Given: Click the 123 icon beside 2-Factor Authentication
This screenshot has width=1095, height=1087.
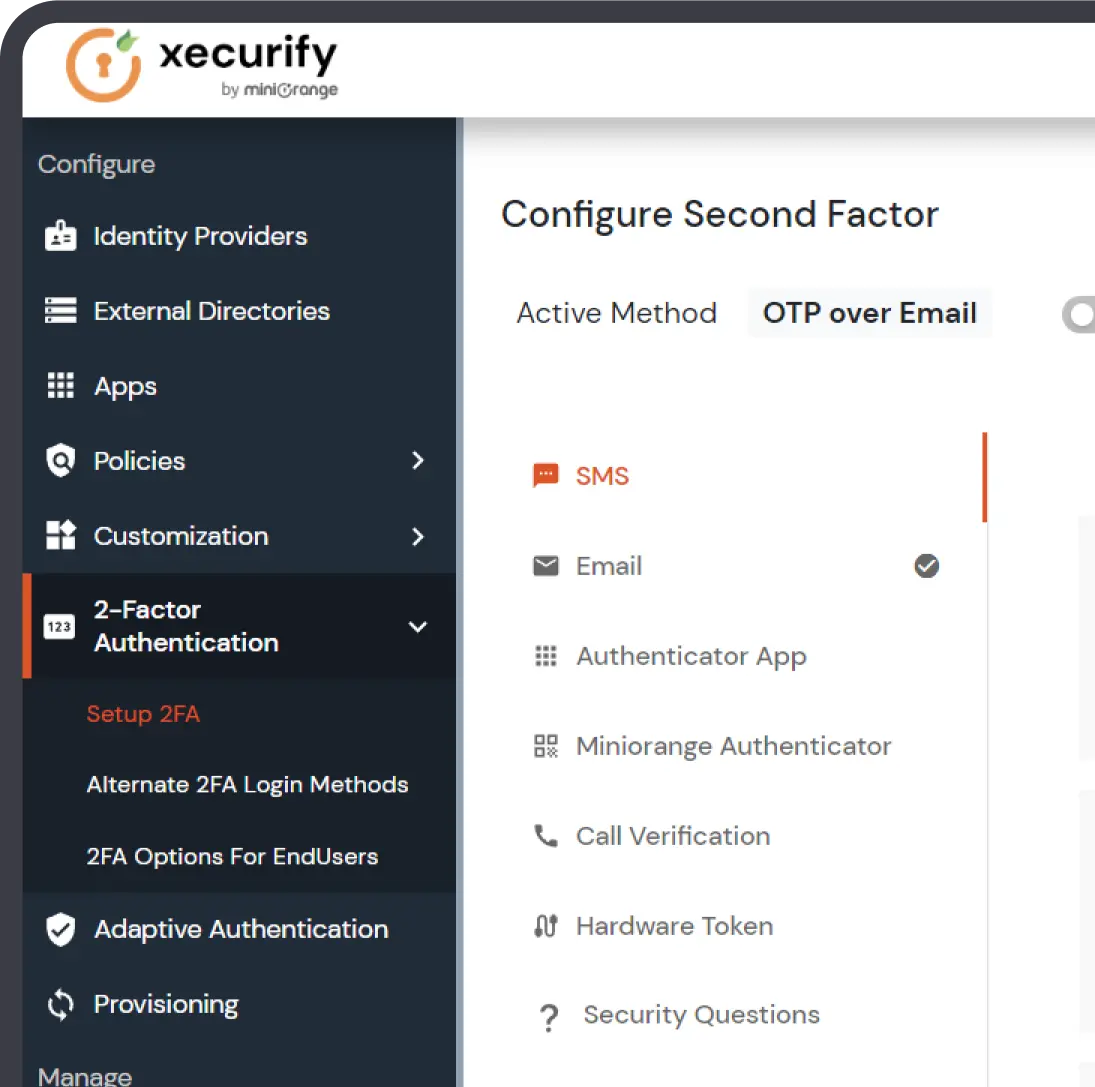Looking at the screenshot, I should [x=59, y=626].
